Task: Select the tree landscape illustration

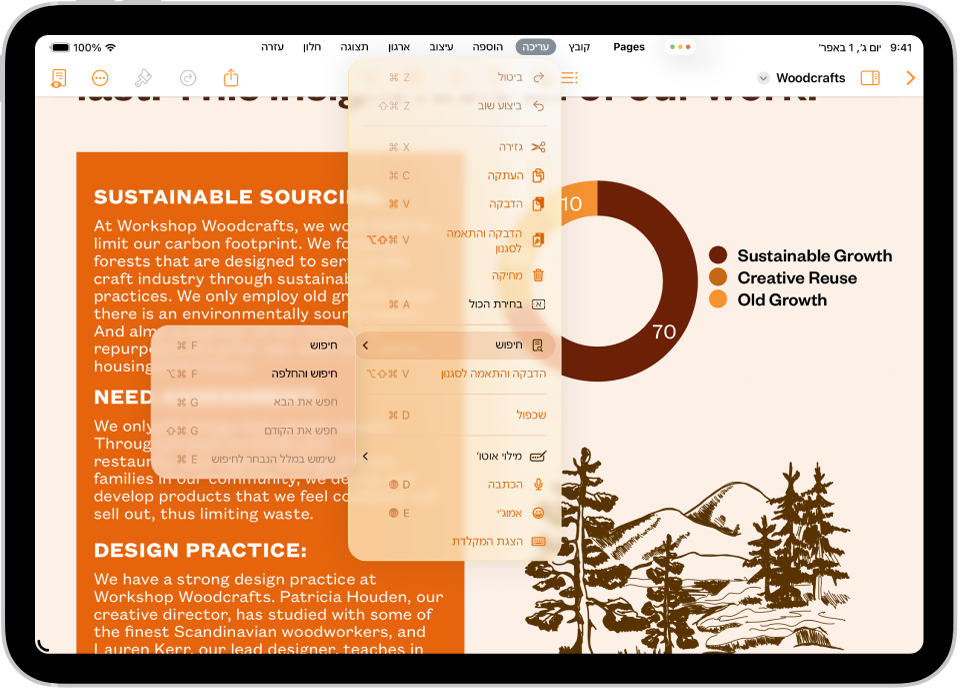Action: [x=689, y=551]
